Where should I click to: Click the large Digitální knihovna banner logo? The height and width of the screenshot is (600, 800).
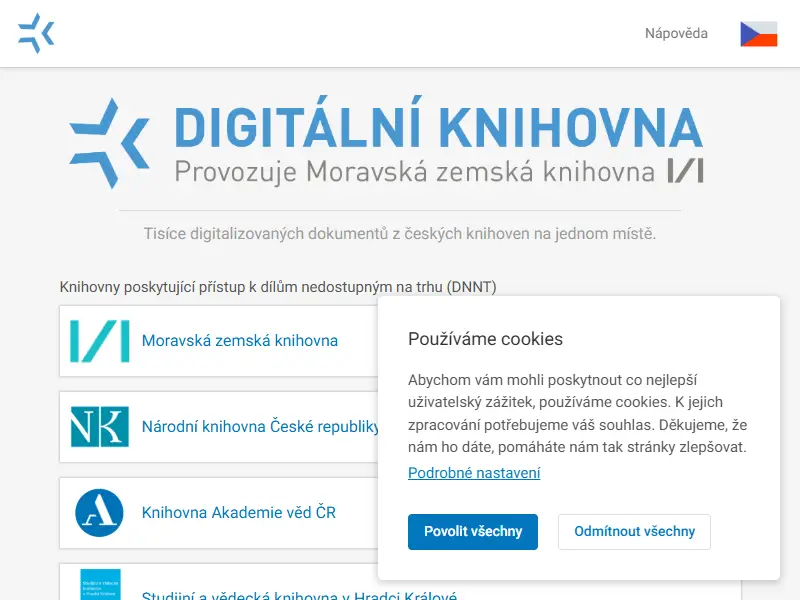click(x=386, y=143)
